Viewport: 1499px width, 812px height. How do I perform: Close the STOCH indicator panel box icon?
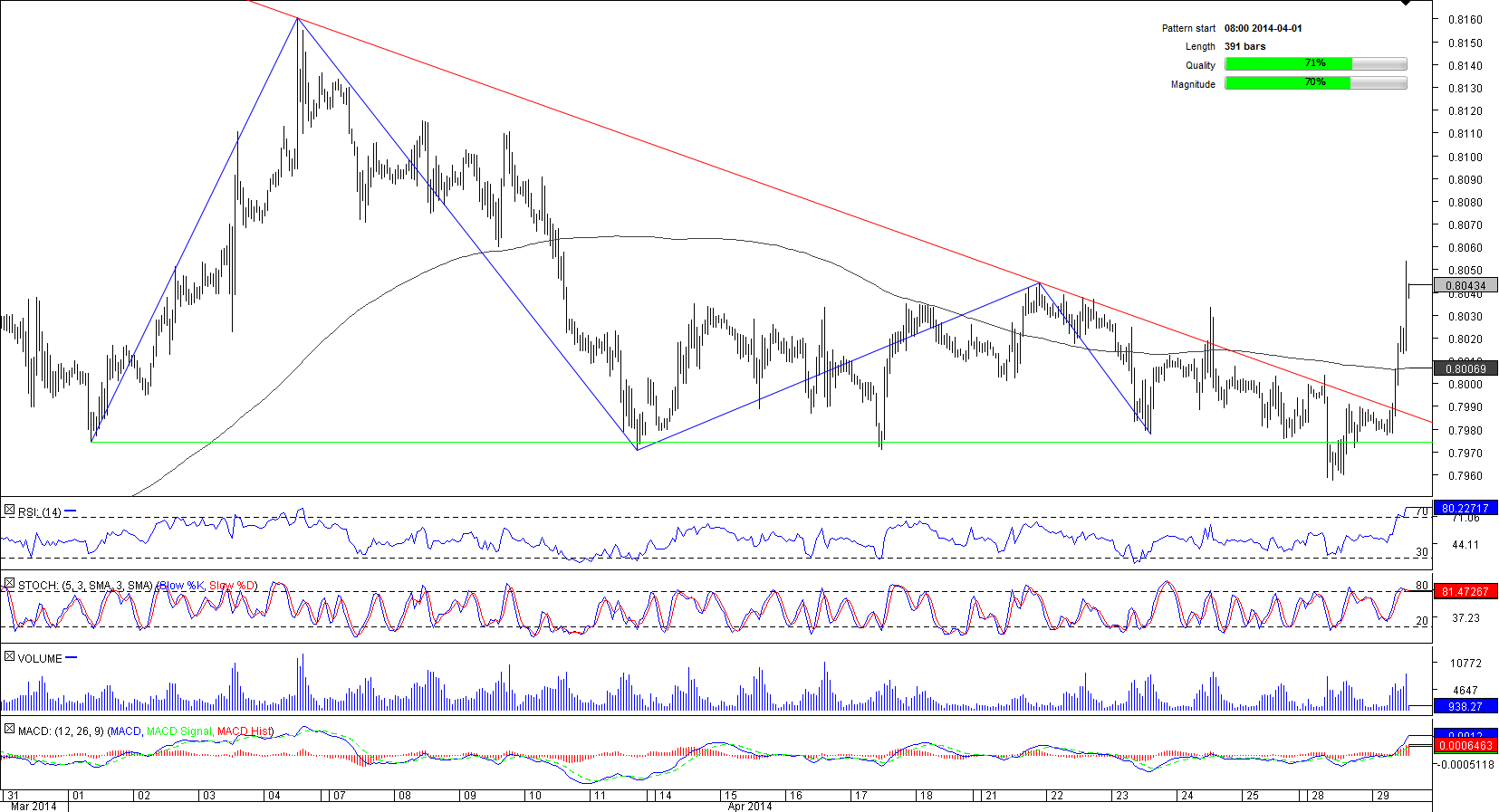click(9, 585)
